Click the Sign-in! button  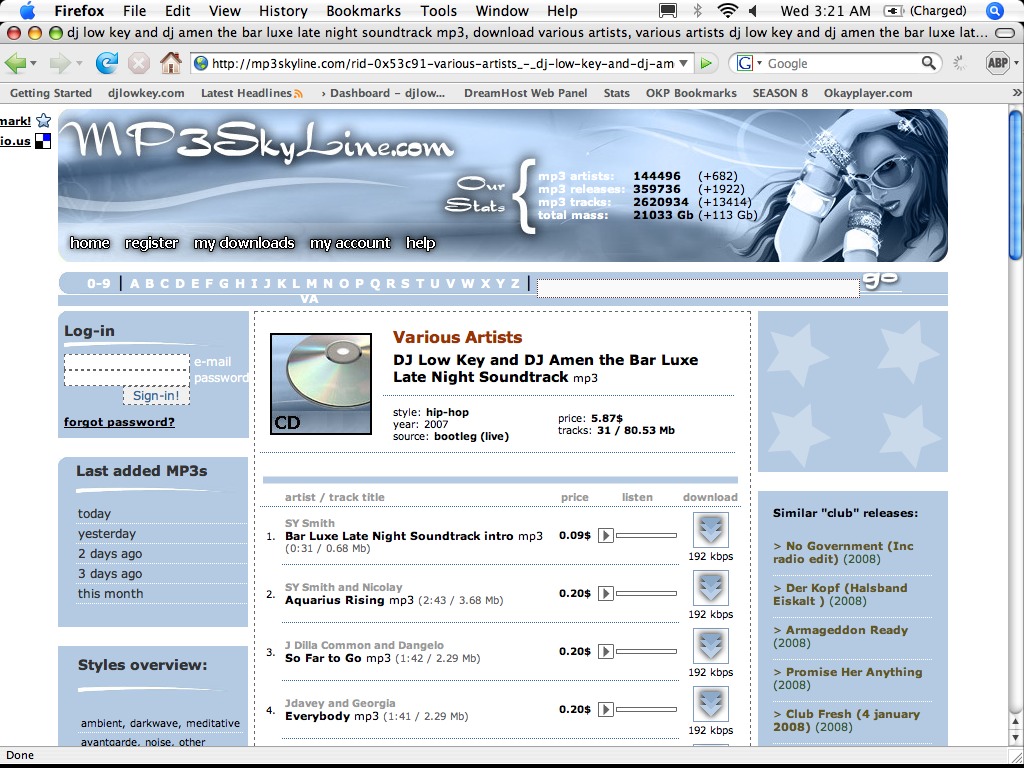tap(156, 396)
